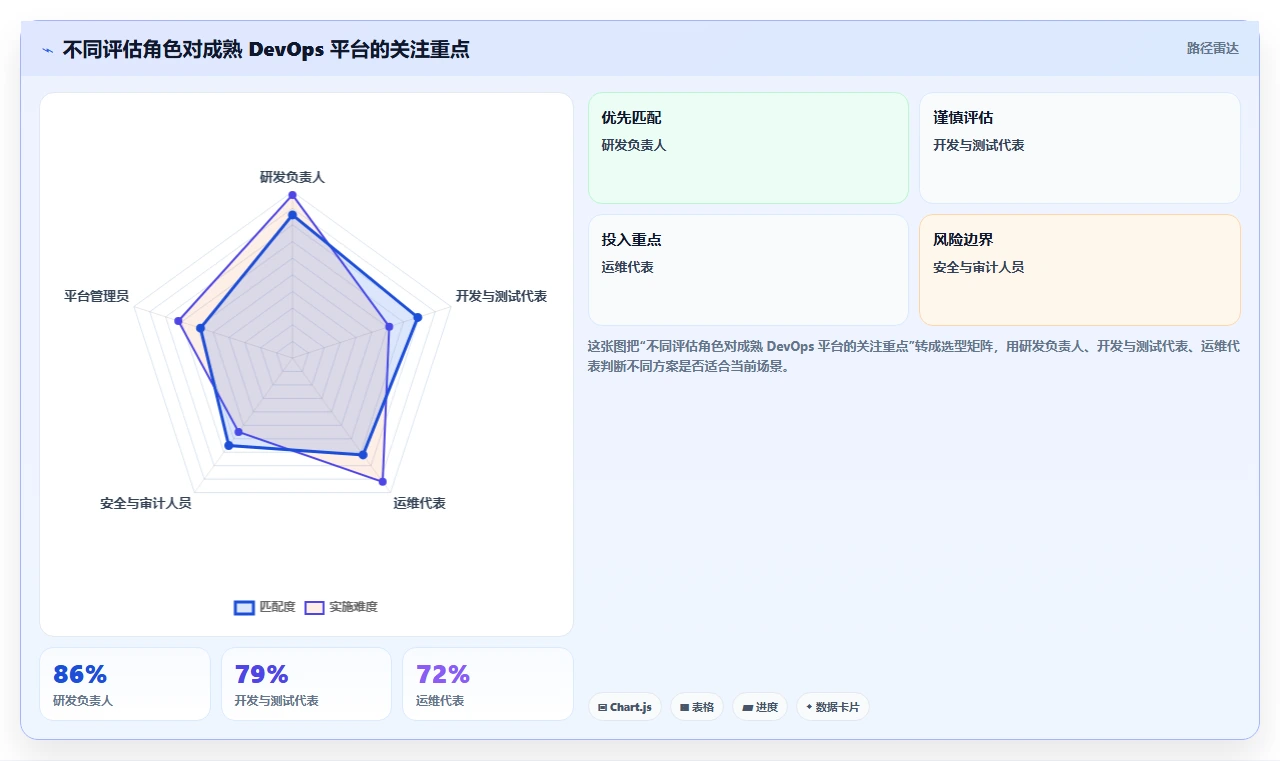The image size is (1280, 761).
Task: Click the lightning icon beside the title
Action: click(x=47, y=50)
